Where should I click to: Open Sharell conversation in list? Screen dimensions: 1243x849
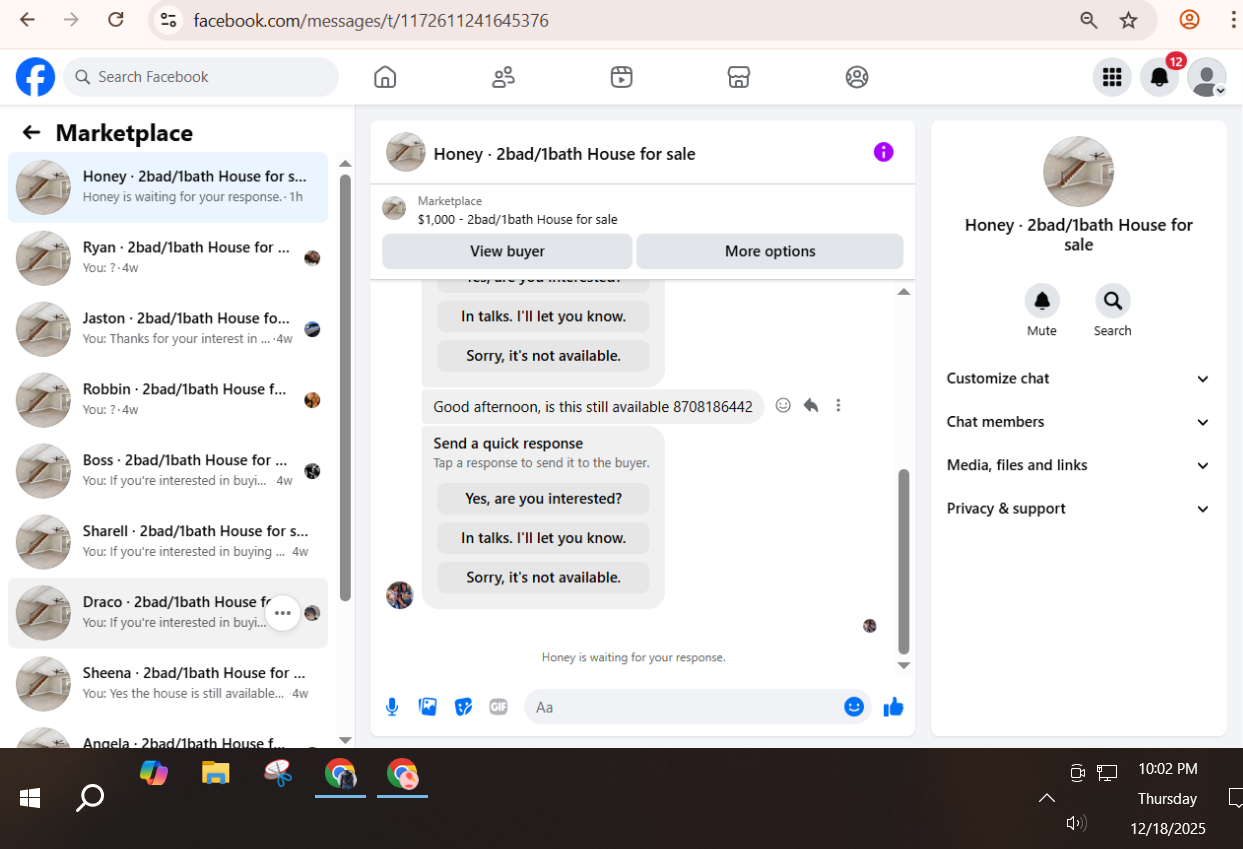coord(168,542)
